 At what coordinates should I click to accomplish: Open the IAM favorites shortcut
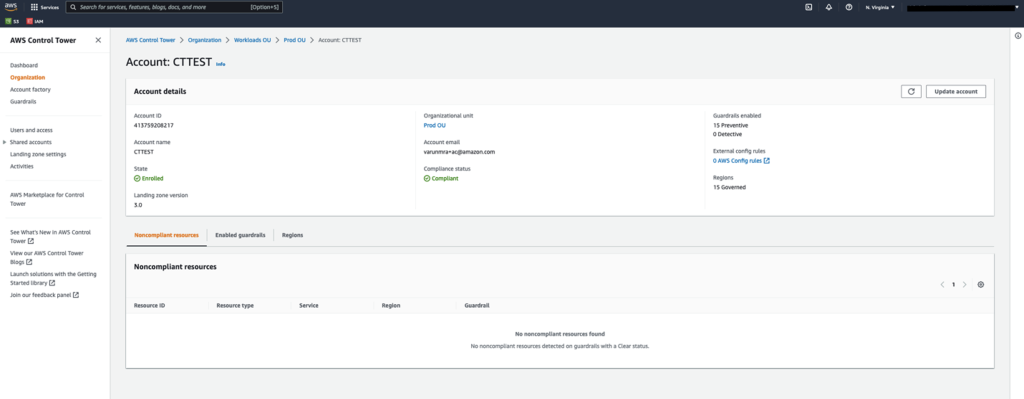point(35,22)
